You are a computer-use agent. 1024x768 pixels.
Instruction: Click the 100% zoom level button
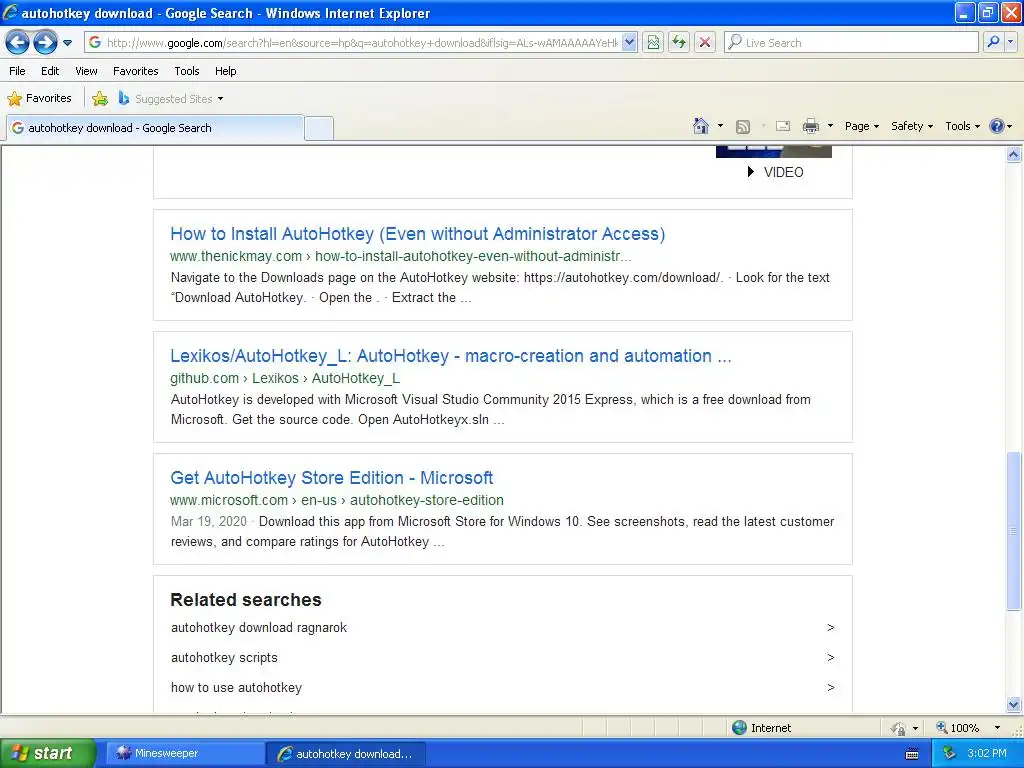click(959, 728)
